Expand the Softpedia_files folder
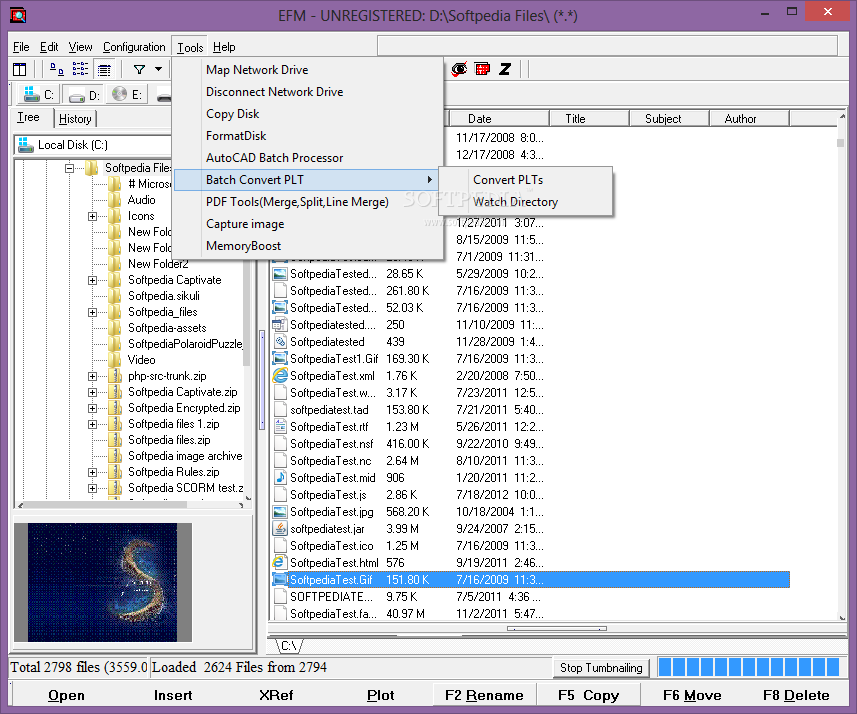Image resolution: width=857 pixels, height=714 pixels. 92,312
